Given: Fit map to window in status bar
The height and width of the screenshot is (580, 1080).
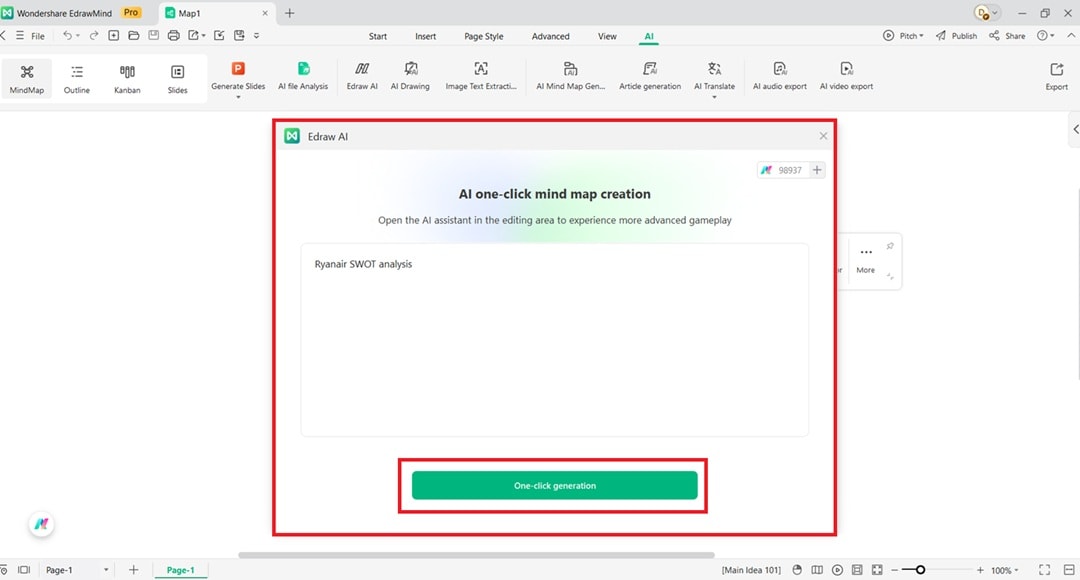Looking at the screenshot, I should pos(877,570).
